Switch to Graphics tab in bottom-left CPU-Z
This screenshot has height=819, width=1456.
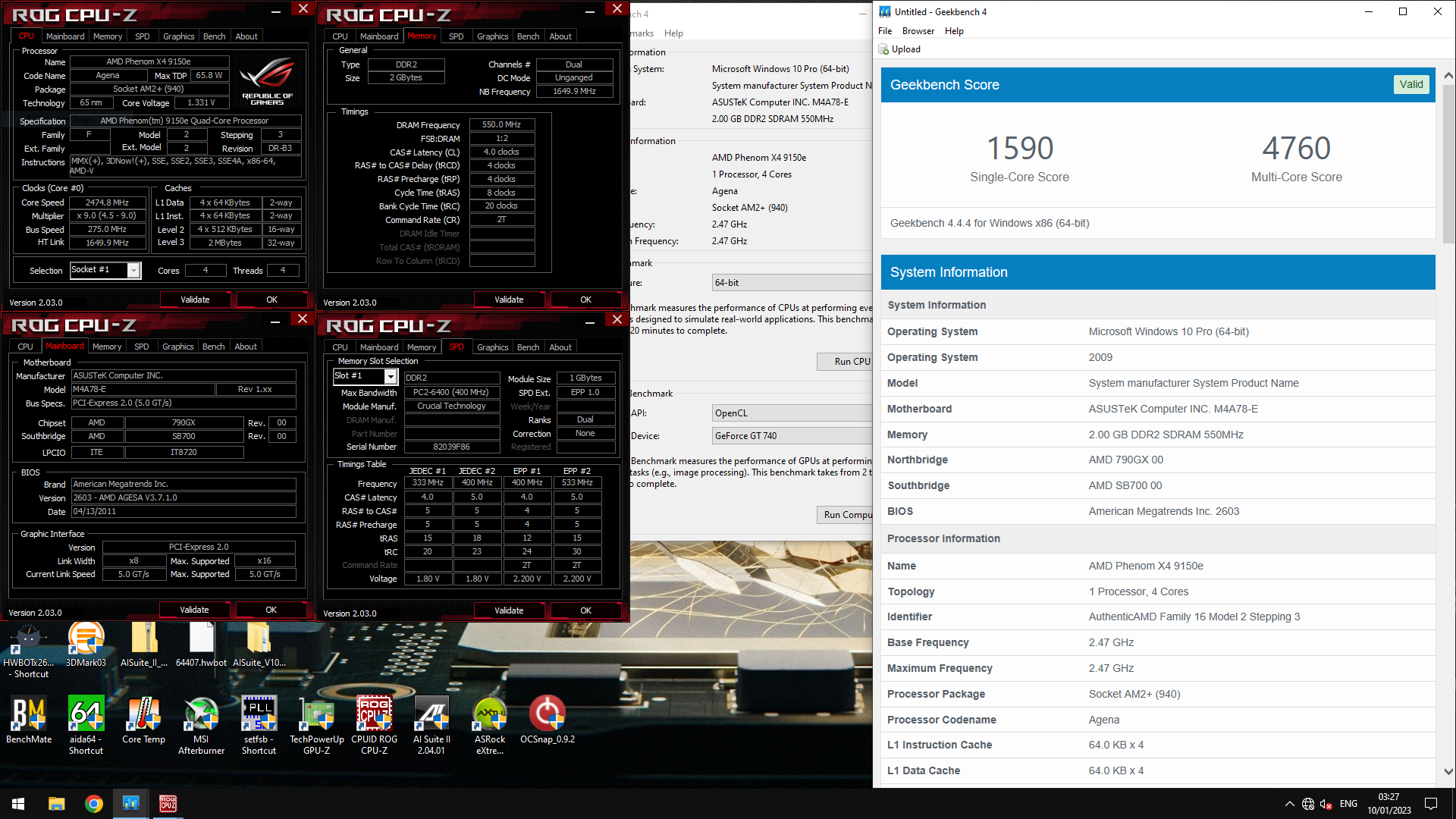[178, 347]
